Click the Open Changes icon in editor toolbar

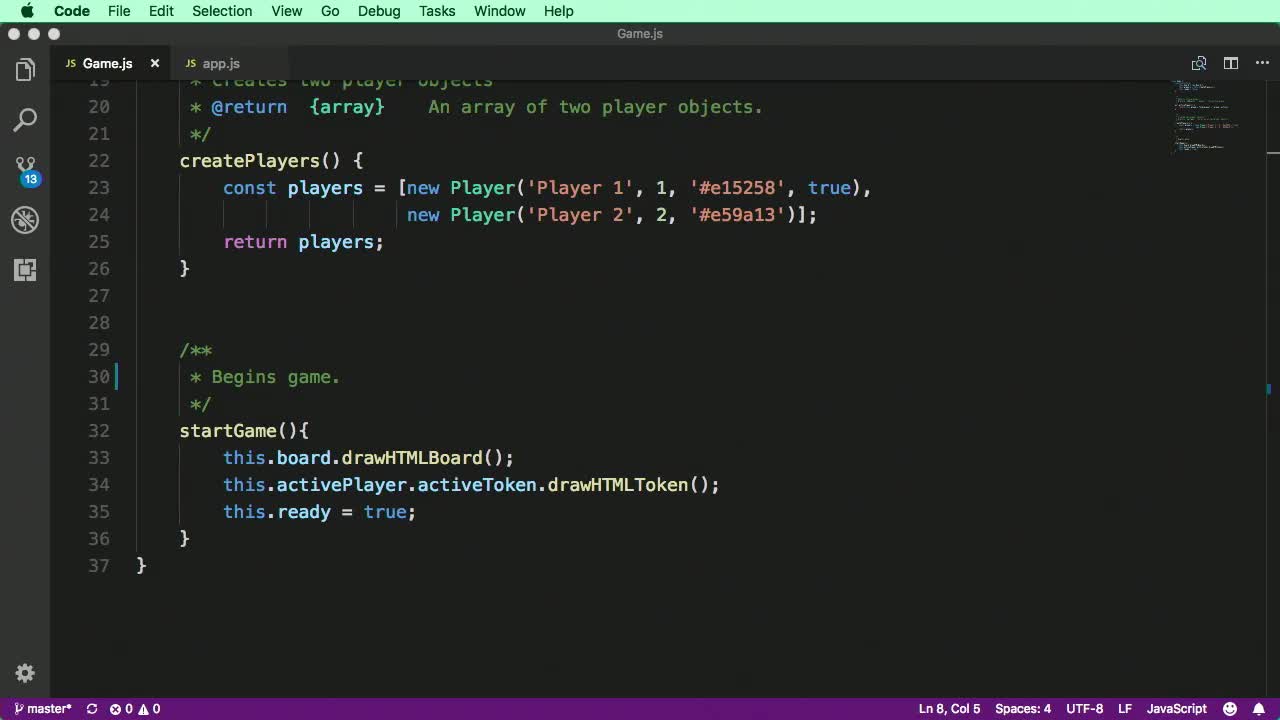click(x=1199, y=63)
